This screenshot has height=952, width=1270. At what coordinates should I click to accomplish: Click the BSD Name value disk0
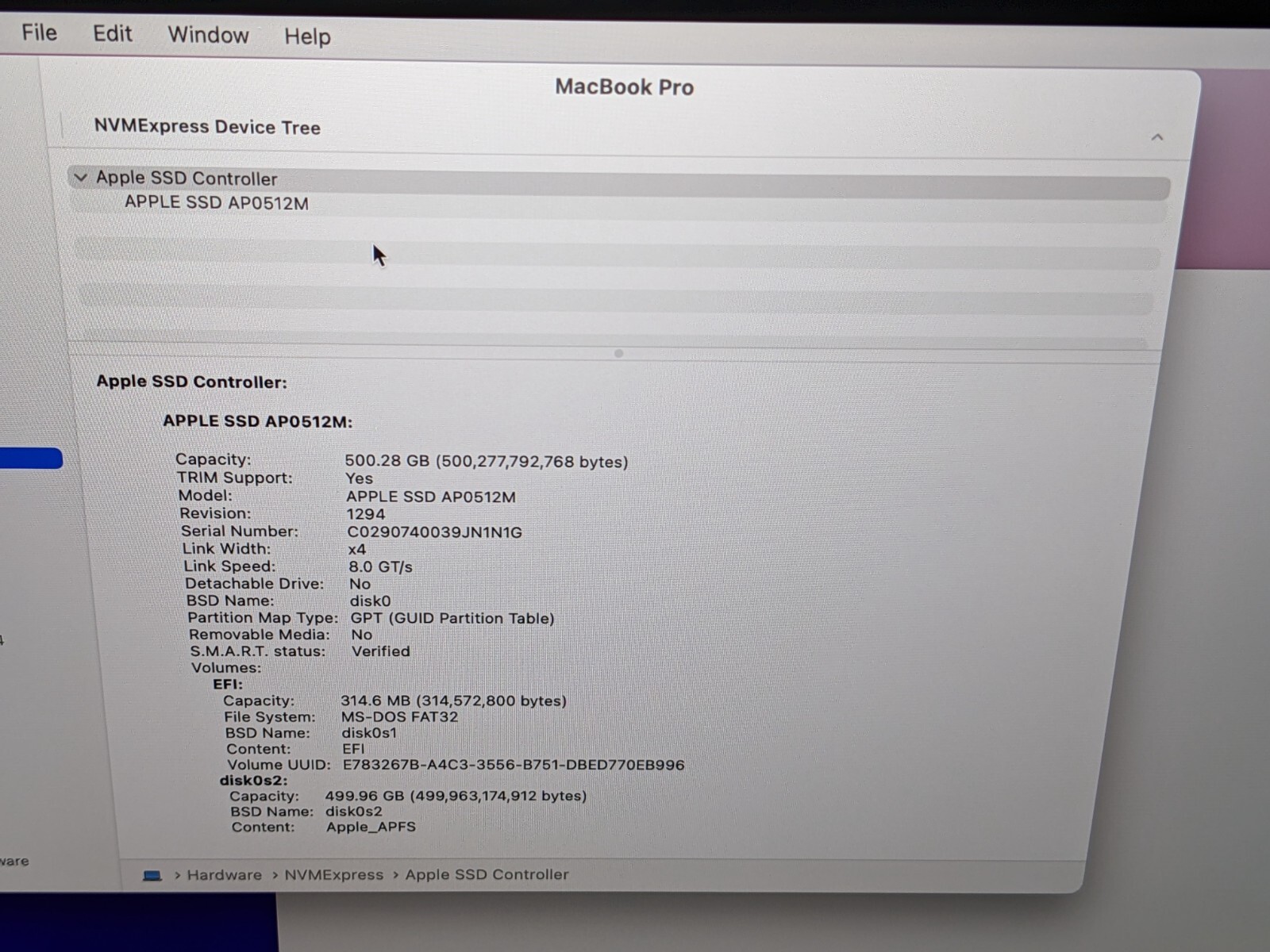(x=370, y=601)
